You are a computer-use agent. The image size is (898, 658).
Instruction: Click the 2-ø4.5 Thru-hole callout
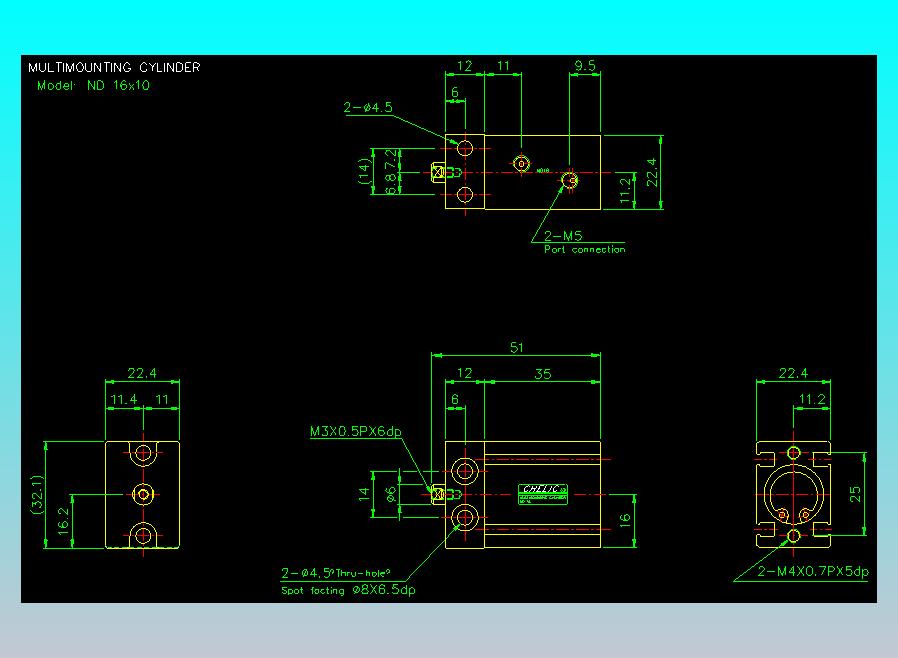point(336,573)
